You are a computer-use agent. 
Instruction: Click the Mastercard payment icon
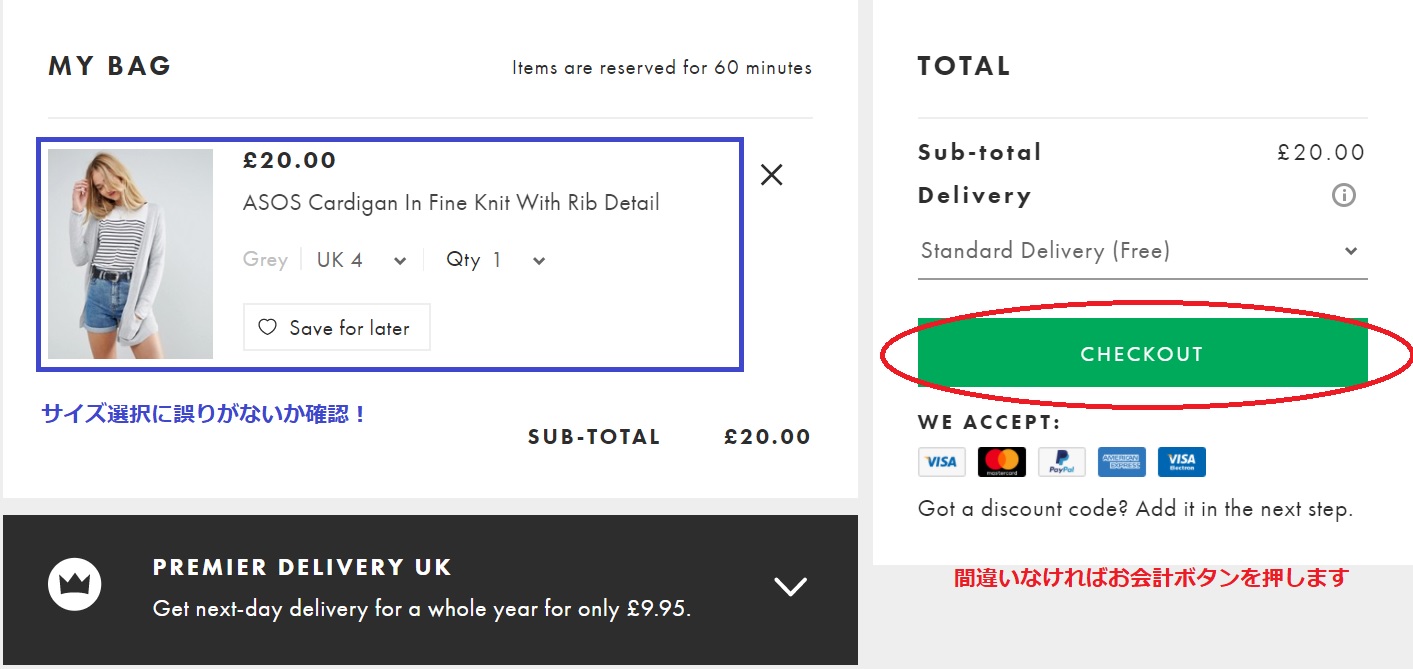click(1001, 461)
